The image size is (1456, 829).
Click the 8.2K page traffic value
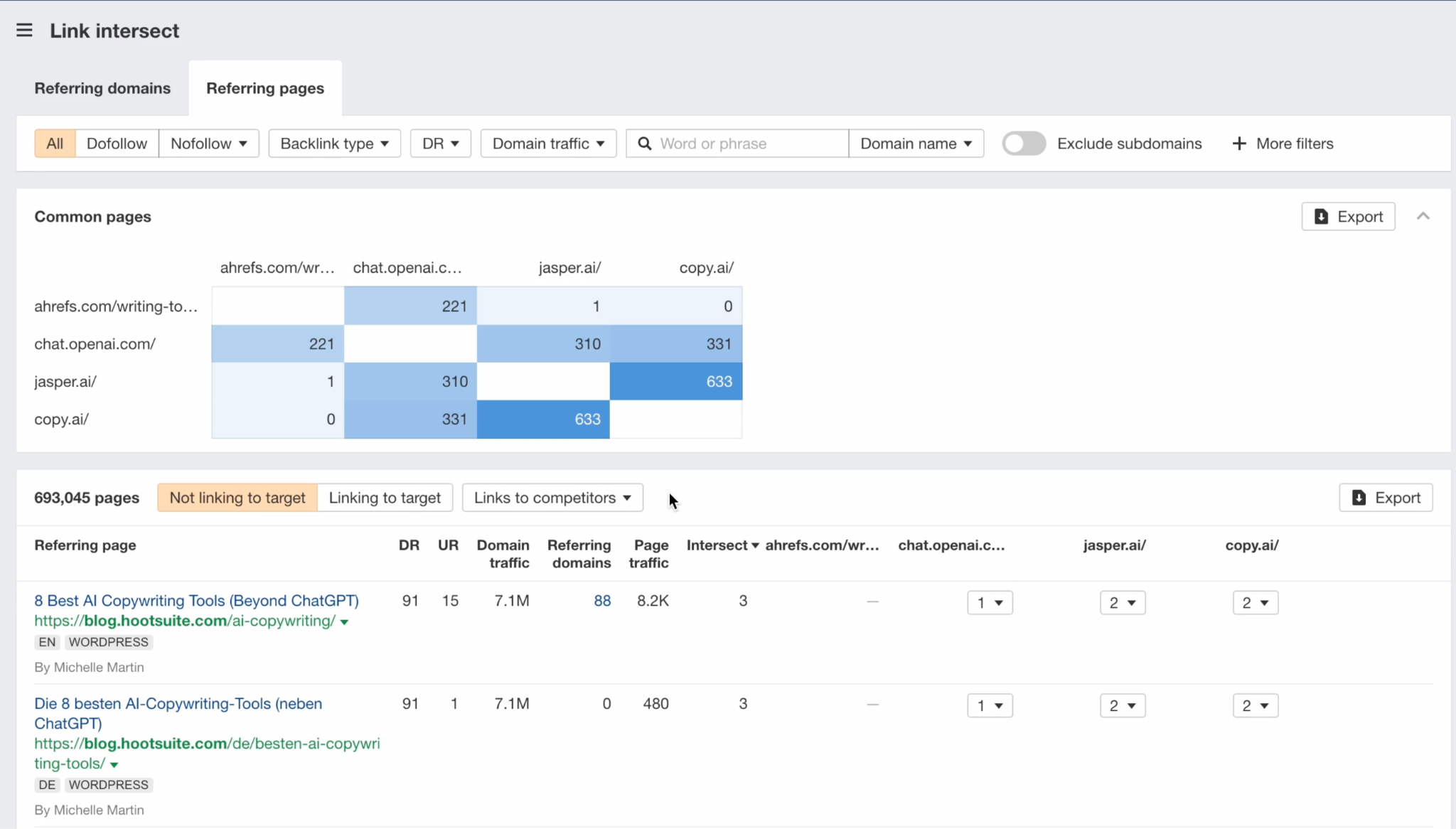tap(653, 601)
